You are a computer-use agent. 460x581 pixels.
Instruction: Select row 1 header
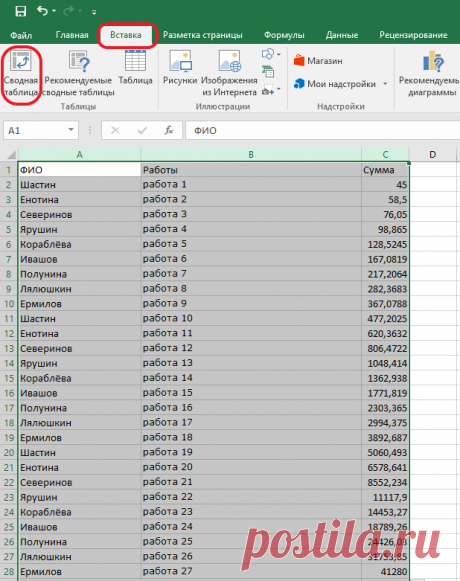click(9, 170)
